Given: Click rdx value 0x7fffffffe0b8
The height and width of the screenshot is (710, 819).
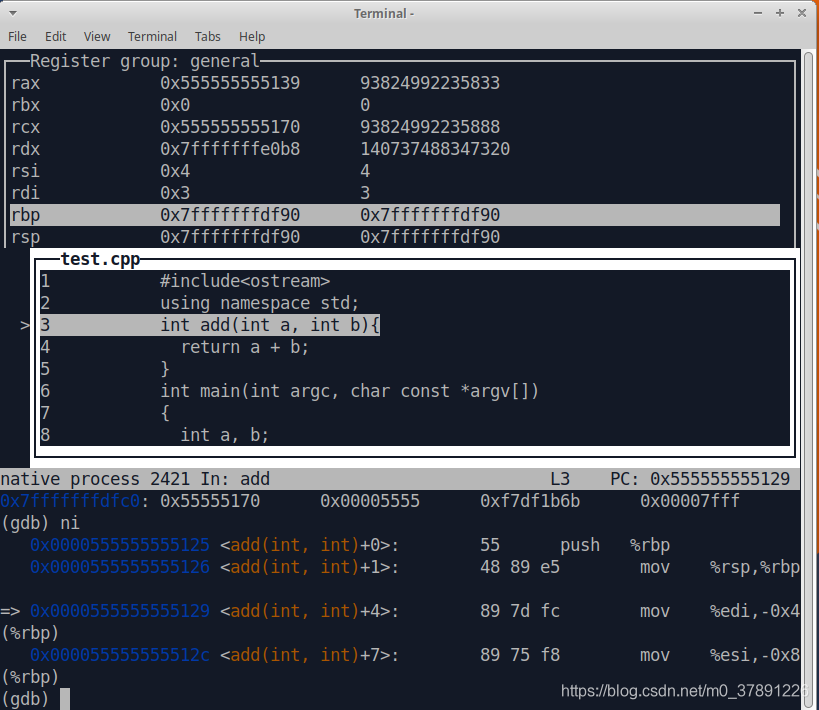Looking at the screenshot, I should [x=230, y=149].
